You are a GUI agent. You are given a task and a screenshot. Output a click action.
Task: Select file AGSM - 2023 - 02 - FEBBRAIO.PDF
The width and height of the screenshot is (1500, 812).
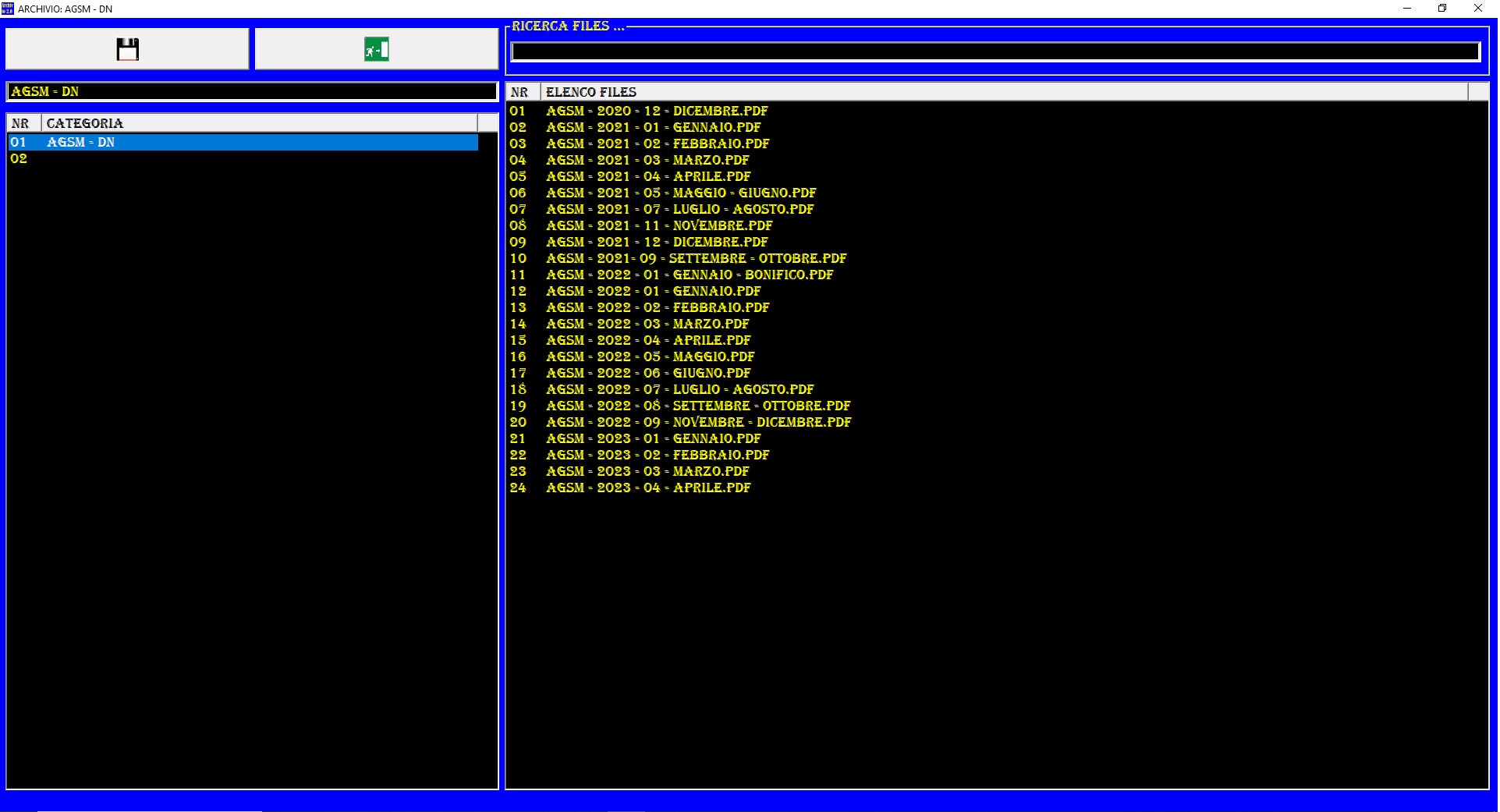[x=658, y=455]
